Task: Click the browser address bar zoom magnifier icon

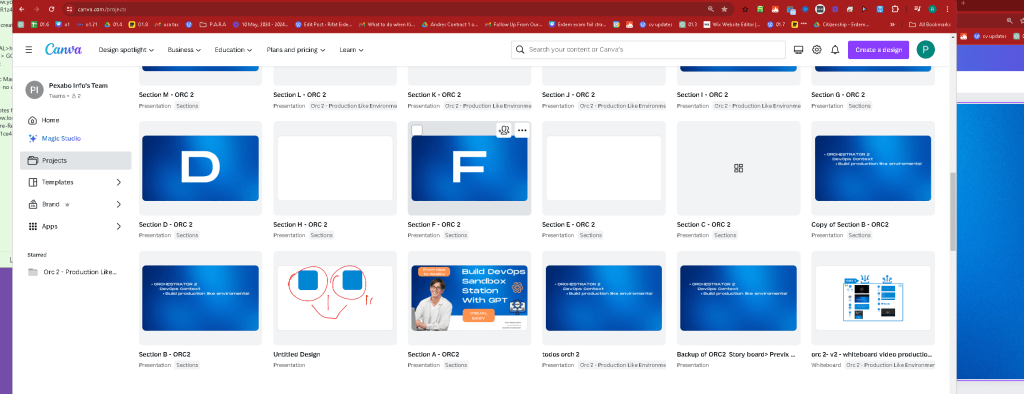Action: pyautogui.click(x=711, y=9)
